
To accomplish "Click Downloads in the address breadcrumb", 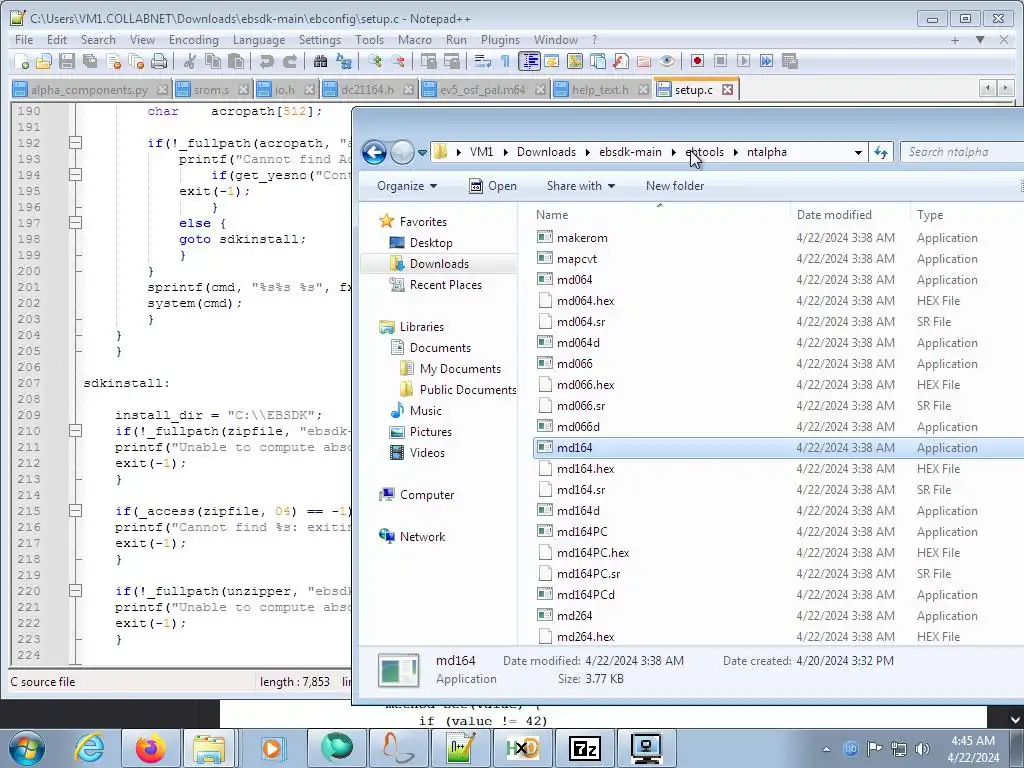I will tap(546, 152).
